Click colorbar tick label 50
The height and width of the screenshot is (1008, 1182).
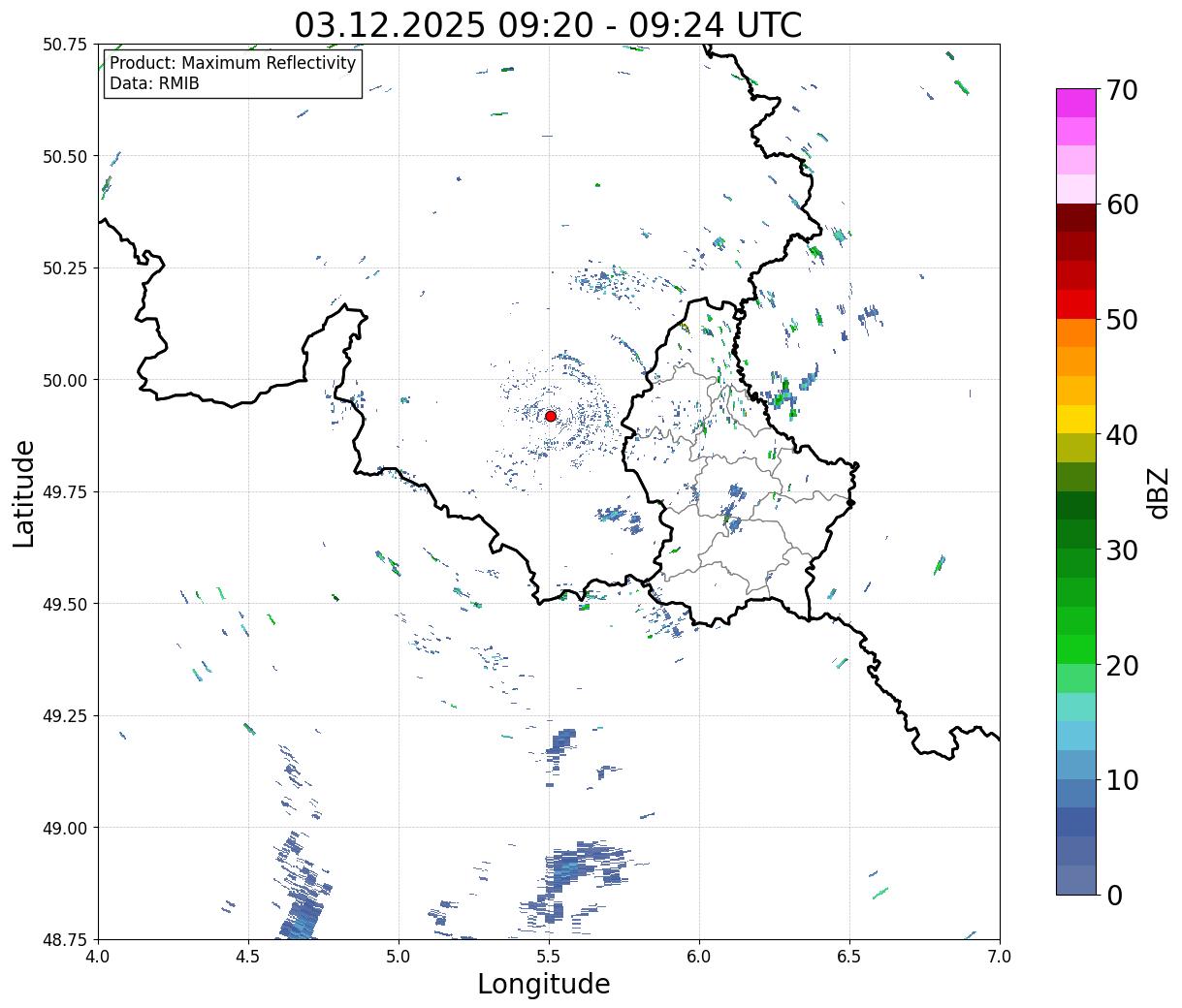coord(1121,320)
